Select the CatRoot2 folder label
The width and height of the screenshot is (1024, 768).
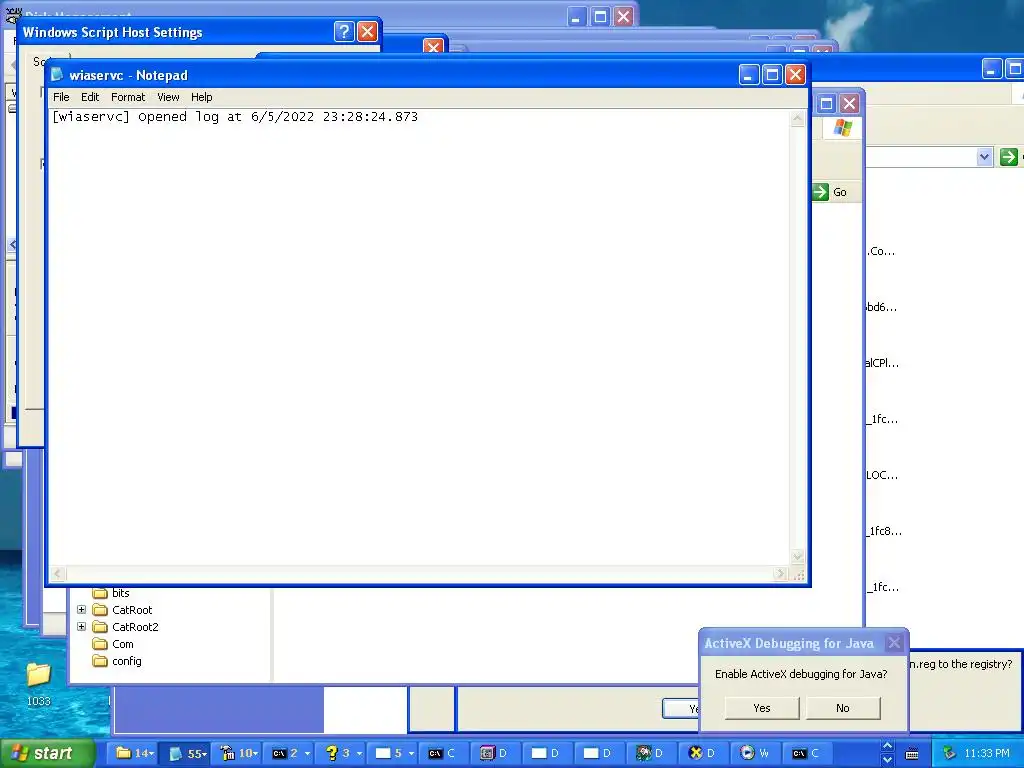pyautogui.click(x=135, y=627)
